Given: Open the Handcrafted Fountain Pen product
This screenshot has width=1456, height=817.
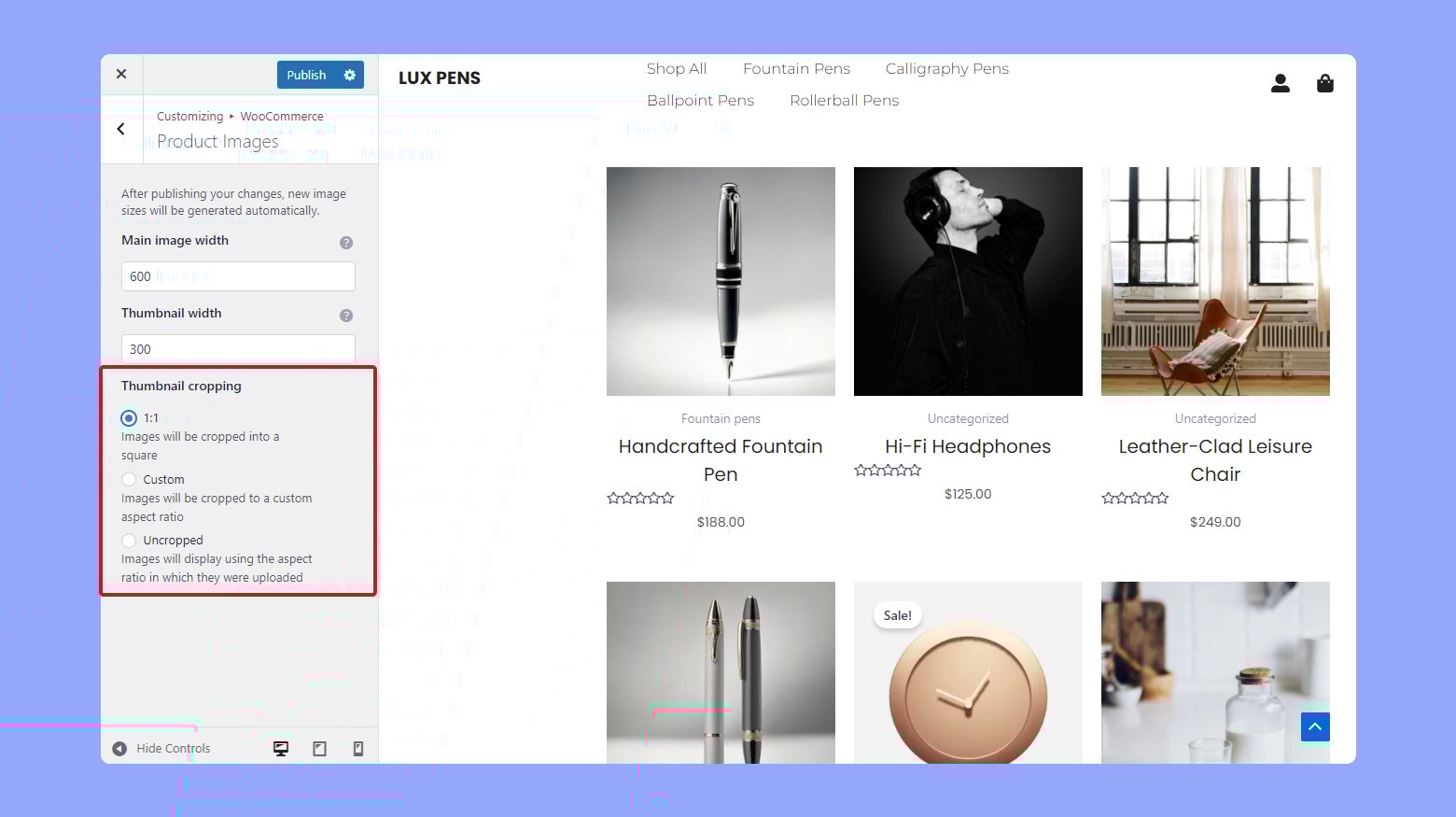Looking at the screenshot, I should [721, 459].
